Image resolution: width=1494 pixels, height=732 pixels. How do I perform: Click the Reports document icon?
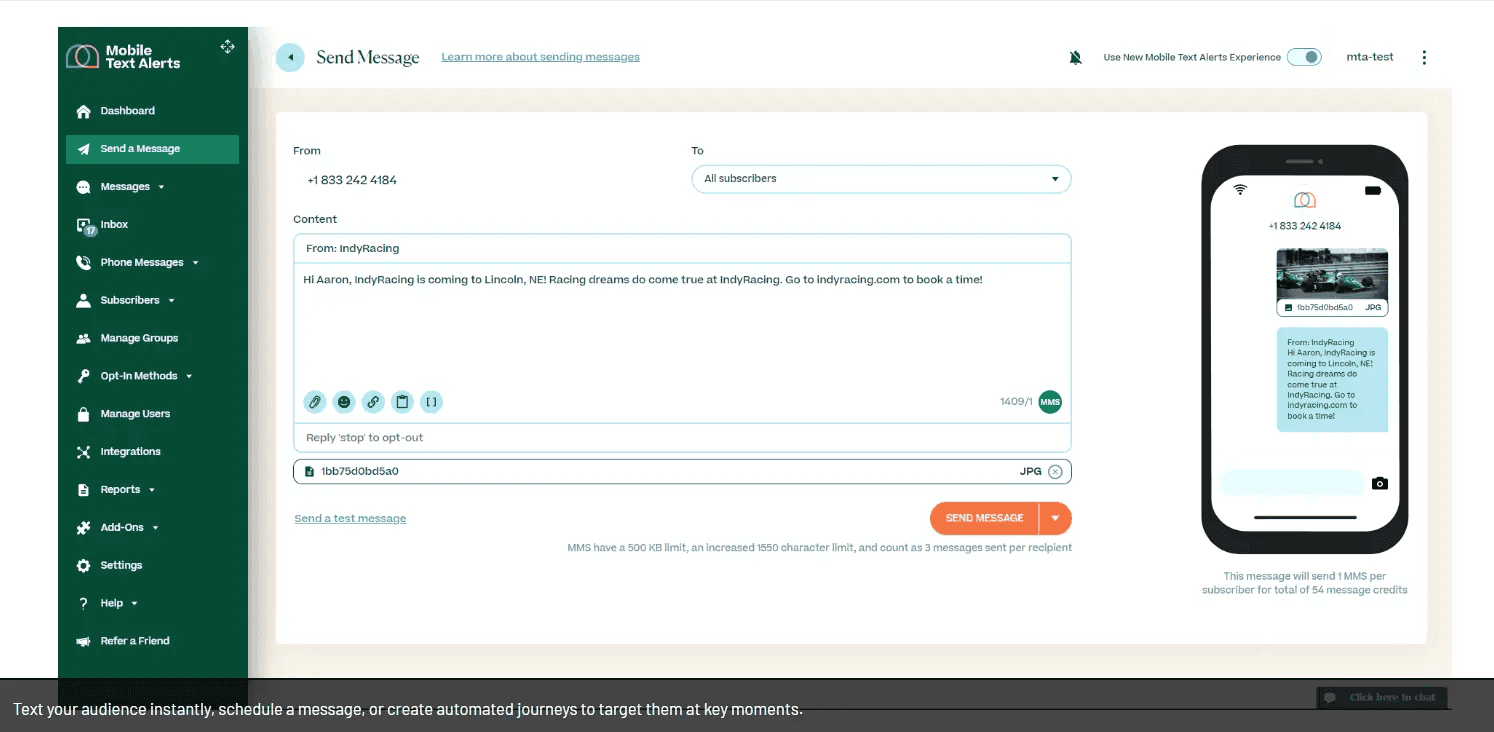coord(84,490)
